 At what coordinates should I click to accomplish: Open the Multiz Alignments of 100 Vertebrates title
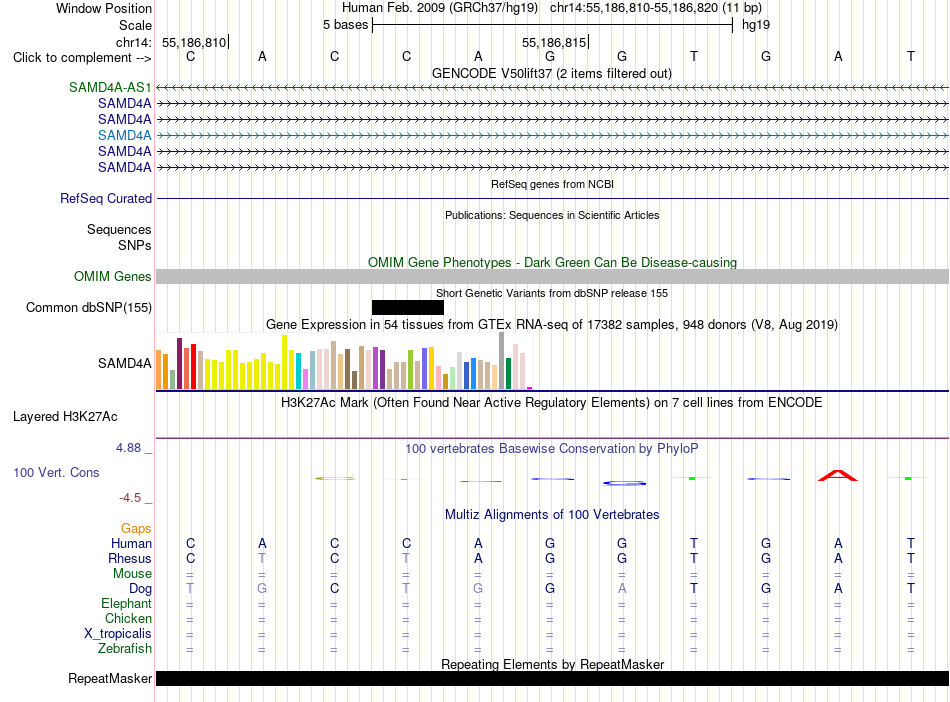click(552, 514)
